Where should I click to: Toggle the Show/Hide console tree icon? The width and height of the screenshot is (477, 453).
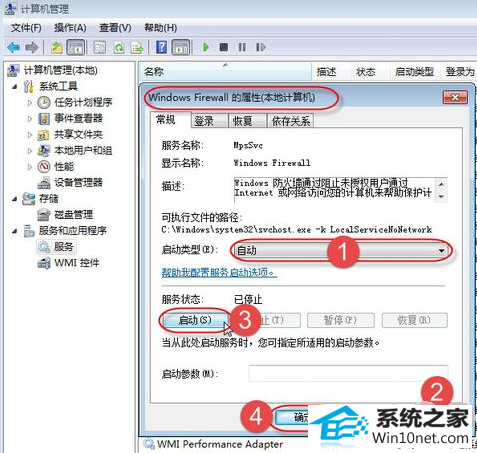pos(76,47)
